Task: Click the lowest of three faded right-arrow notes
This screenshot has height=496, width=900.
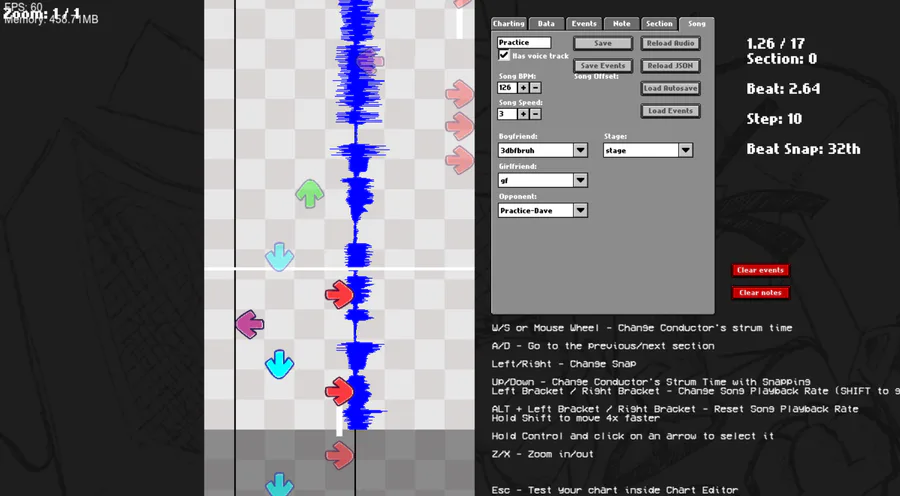Action: [460, 160]
